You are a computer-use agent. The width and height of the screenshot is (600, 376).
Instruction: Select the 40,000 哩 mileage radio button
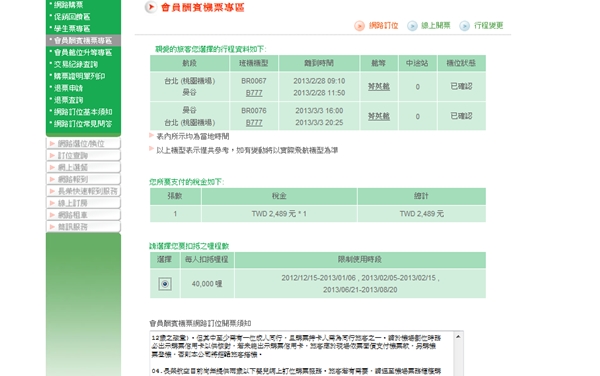click(165, 284)
